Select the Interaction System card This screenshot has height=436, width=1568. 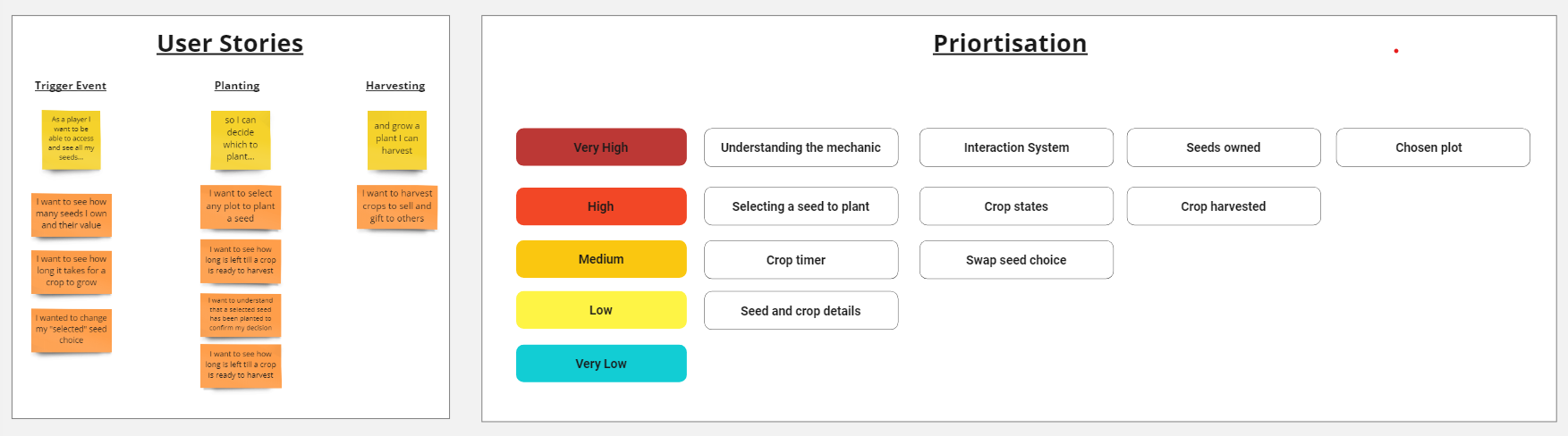[1016, 147]
